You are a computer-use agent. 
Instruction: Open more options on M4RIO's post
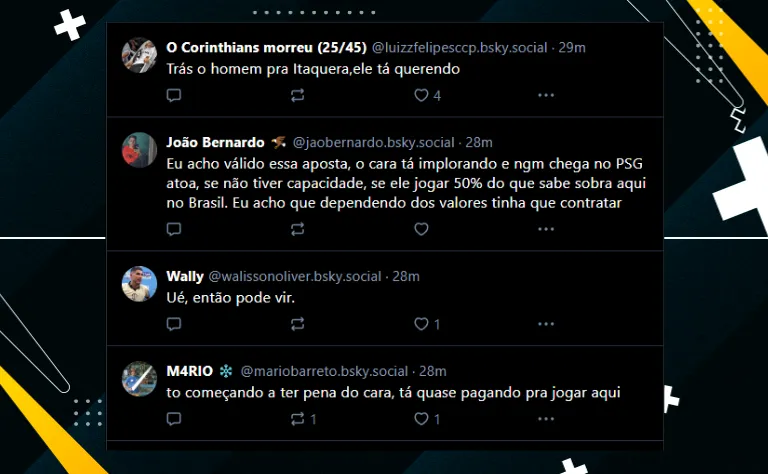pyautogui.click(x=546, y=419)
